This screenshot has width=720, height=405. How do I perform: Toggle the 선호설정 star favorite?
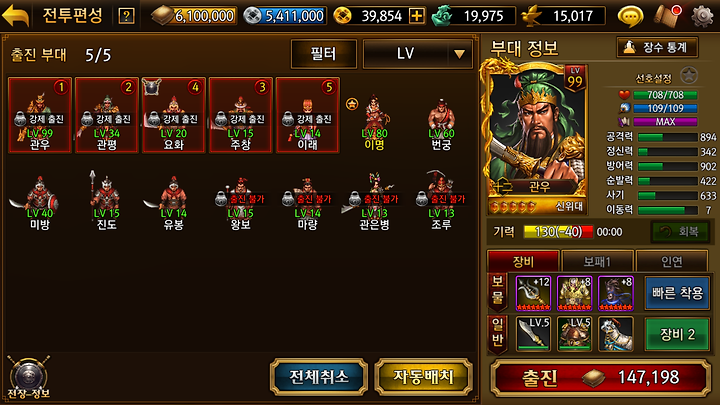pos(689,75)
